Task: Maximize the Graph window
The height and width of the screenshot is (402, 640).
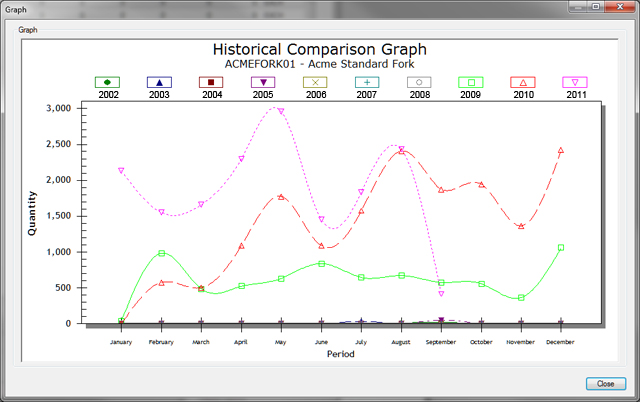Action: (x=596, y=7)
